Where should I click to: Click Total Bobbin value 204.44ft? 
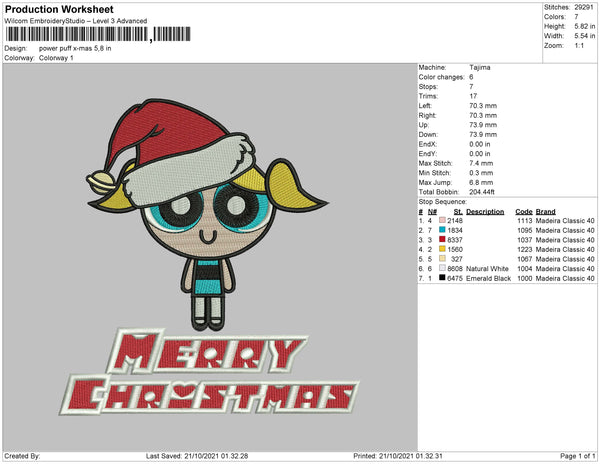[x=482, y=192]
